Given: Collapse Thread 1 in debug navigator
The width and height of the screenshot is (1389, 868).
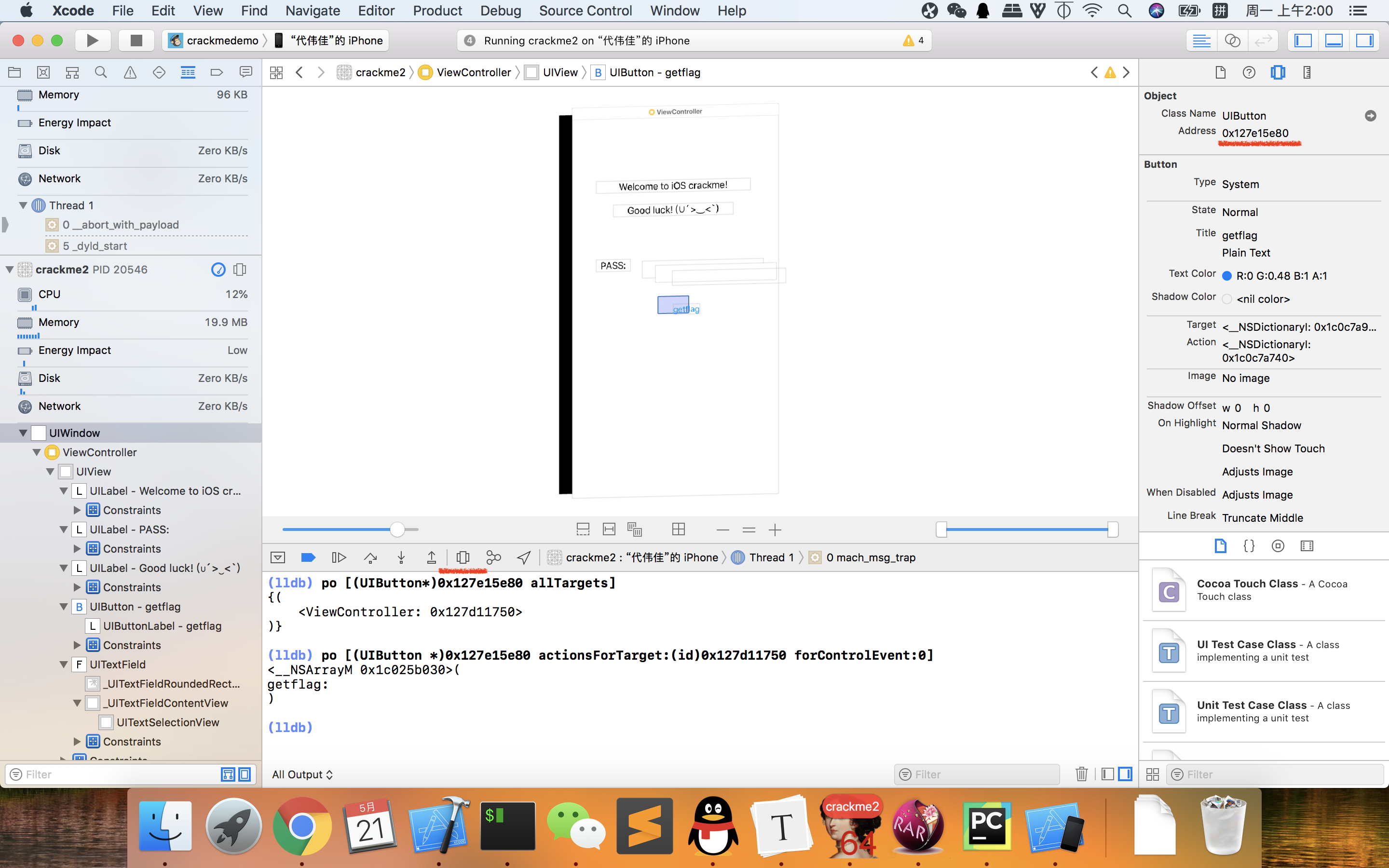Looking at the screenshot, I should 23,205.
